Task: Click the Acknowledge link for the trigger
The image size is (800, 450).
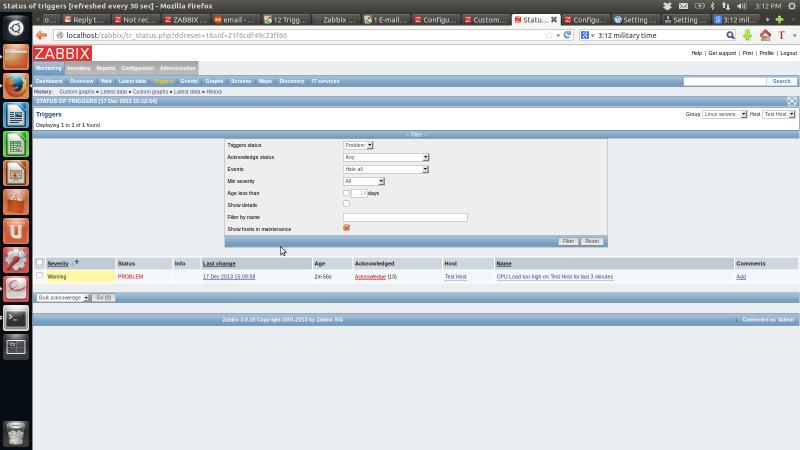Action: coord(370,277)
